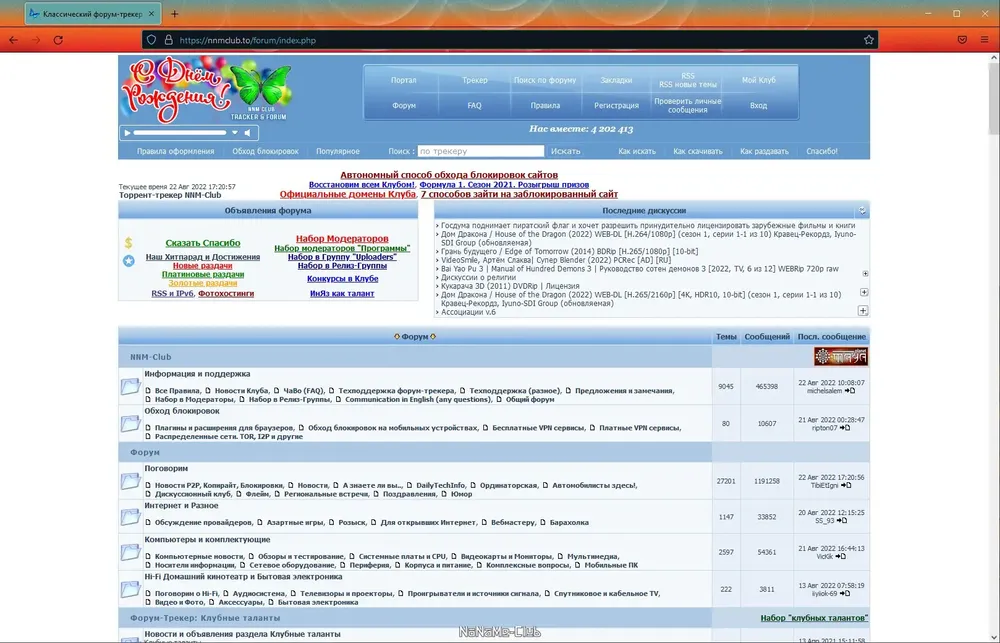Open the Регистрация navigation menu item
Screen dimensions: 1000x643
coord(616,106)
